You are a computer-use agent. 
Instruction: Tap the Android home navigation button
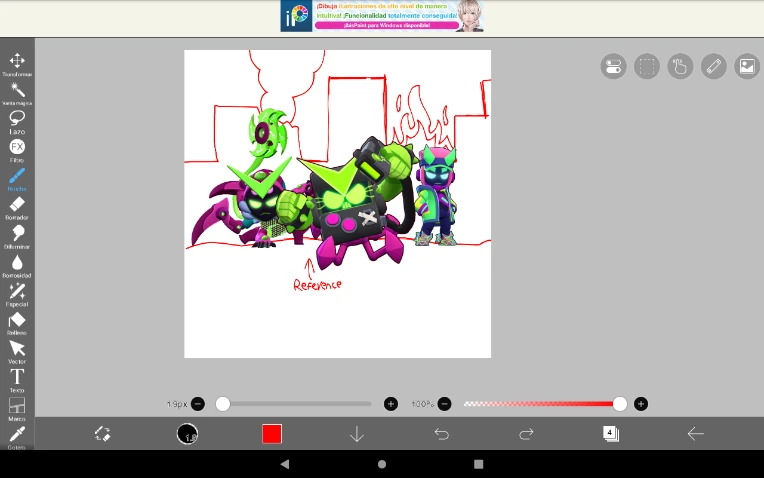point(382,464)
